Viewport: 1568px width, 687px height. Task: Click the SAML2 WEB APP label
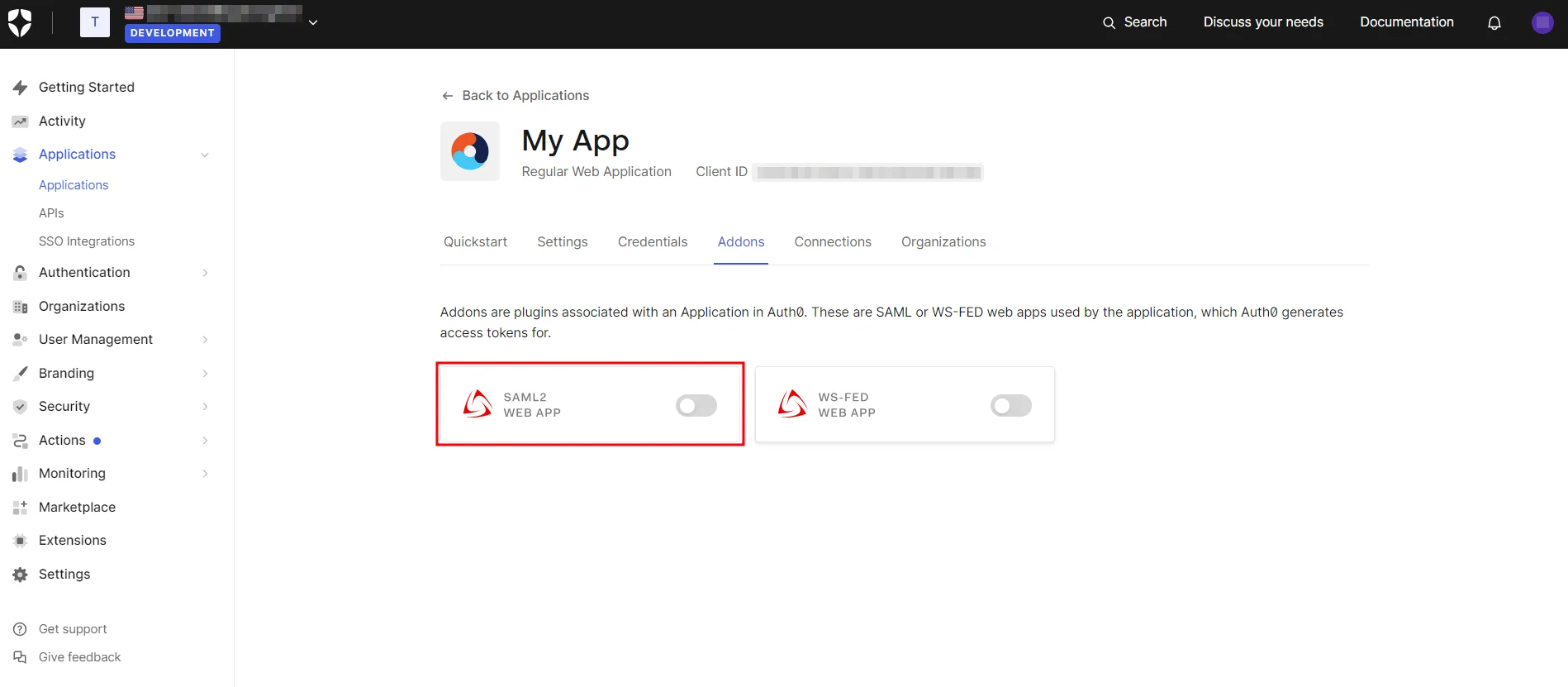[x=532, y=405]
